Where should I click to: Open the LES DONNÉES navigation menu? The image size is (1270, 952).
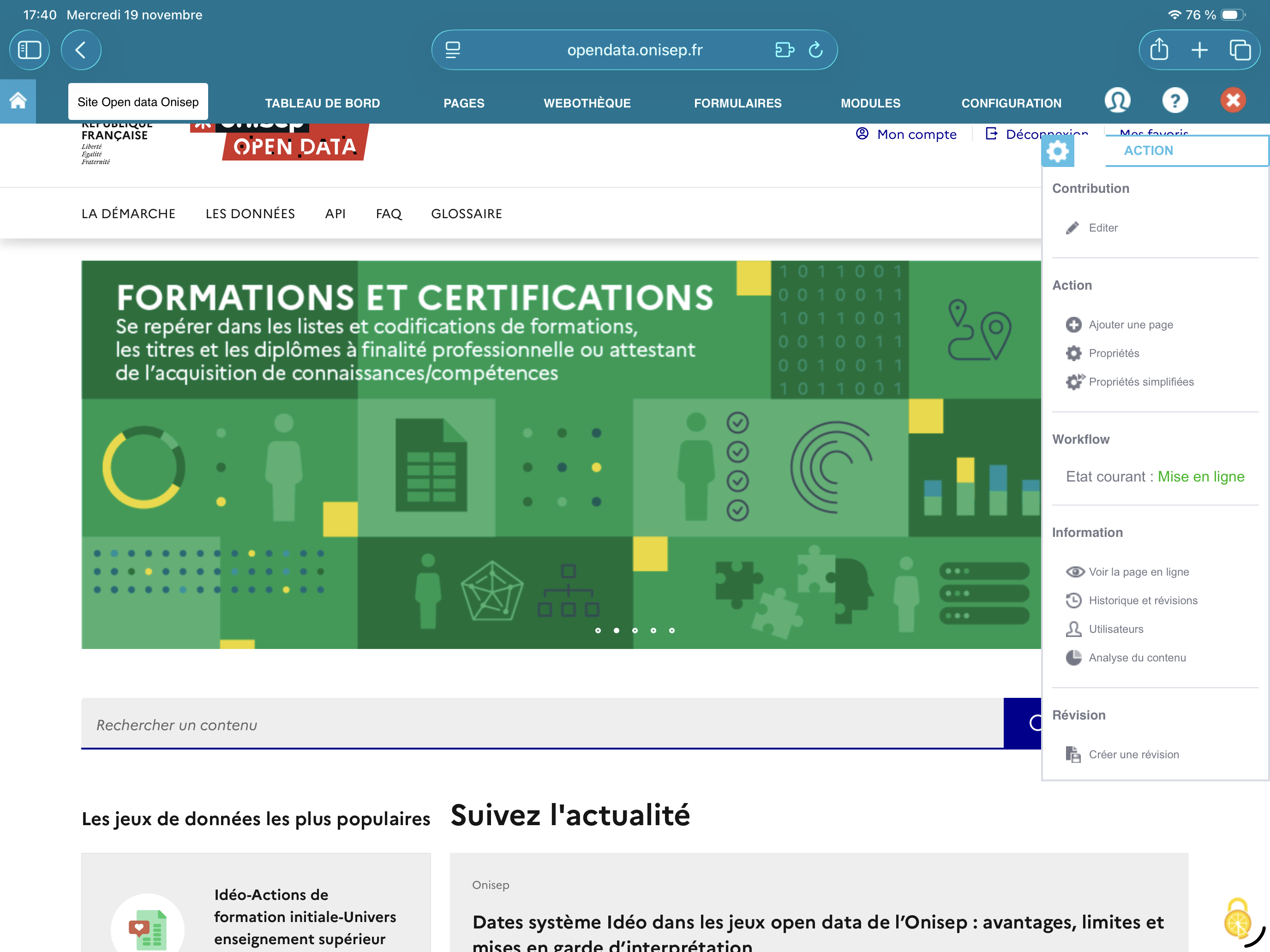250,214
